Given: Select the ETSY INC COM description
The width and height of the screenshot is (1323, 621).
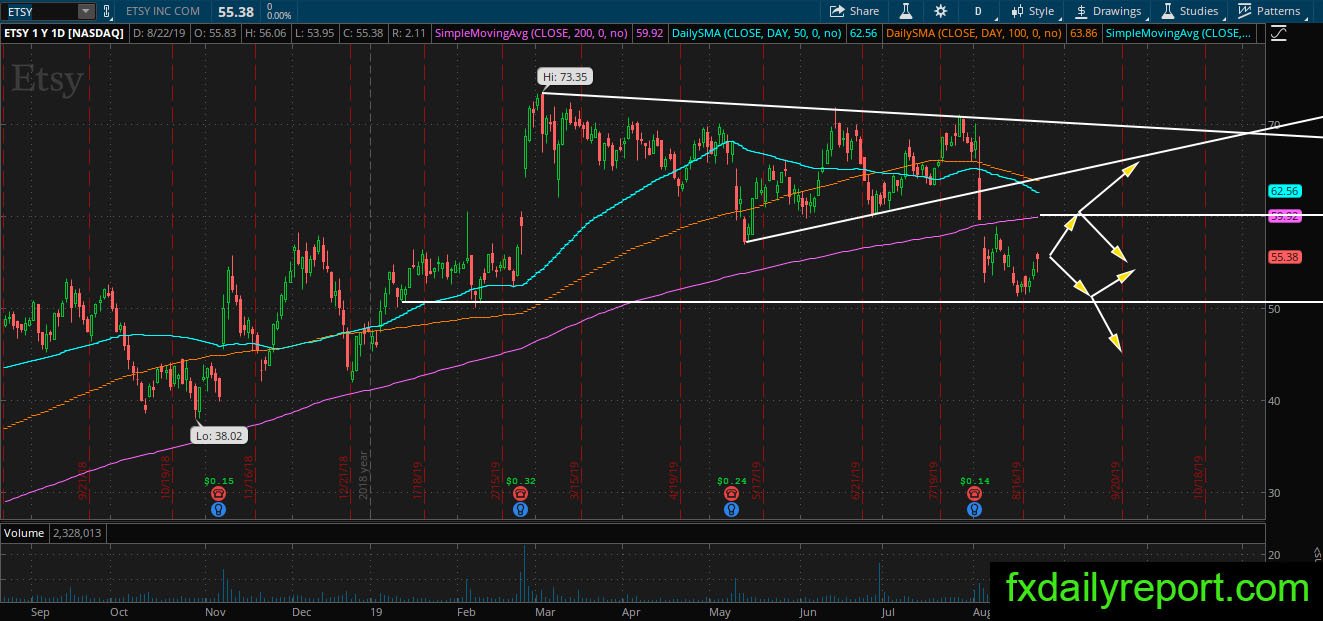Looking at the screenshot, I should click(163, 11).
